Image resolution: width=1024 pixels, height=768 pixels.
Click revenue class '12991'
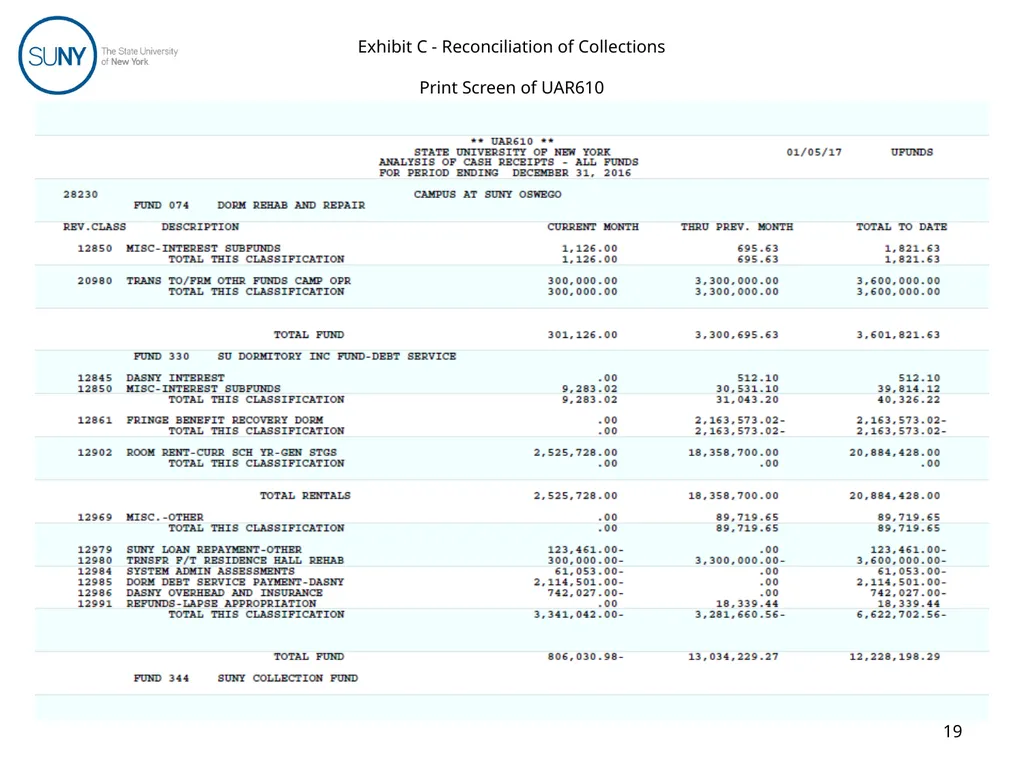[95, 603]
